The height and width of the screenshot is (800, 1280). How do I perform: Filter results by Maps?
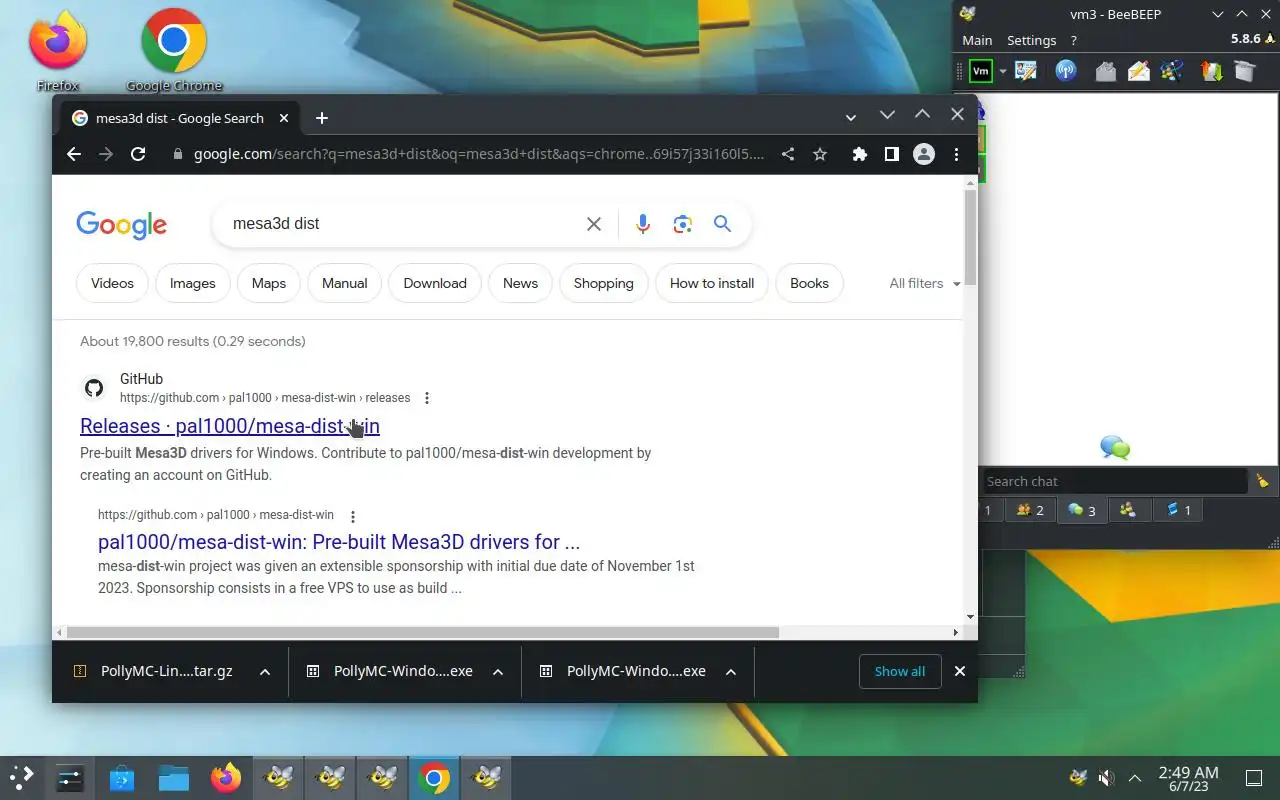pyautogui.click(x=269, y=283)
